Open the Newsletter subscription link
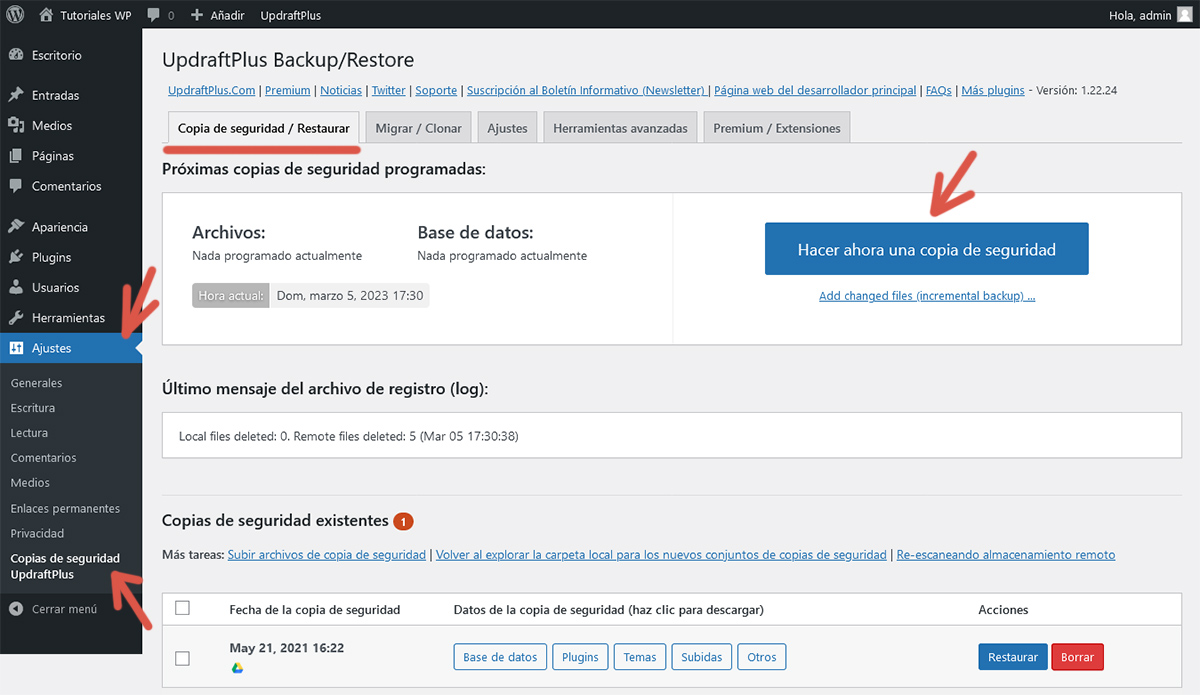 (586, 90)
